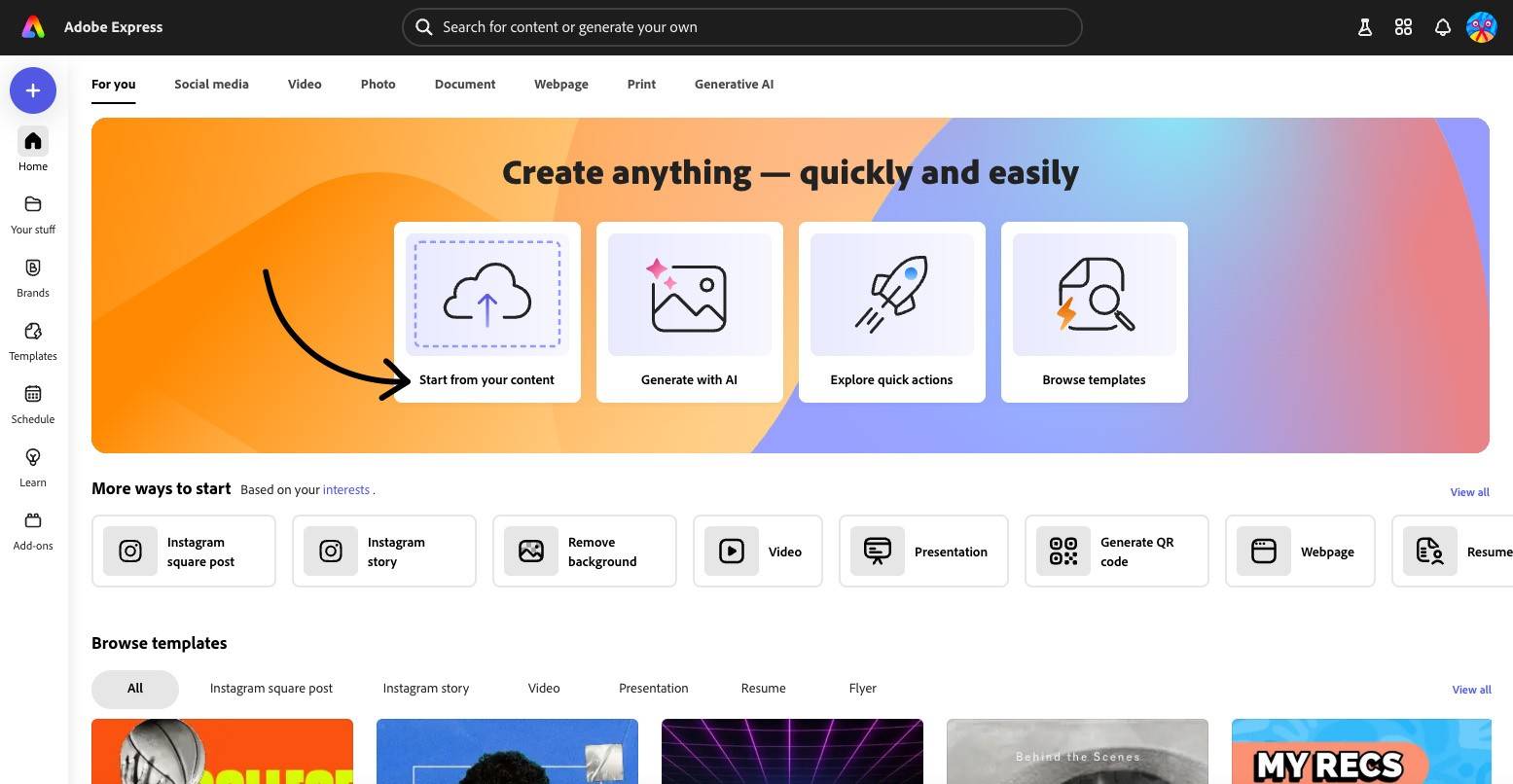
Task: Open the beaker labs icon
Action: point(1364,27)
